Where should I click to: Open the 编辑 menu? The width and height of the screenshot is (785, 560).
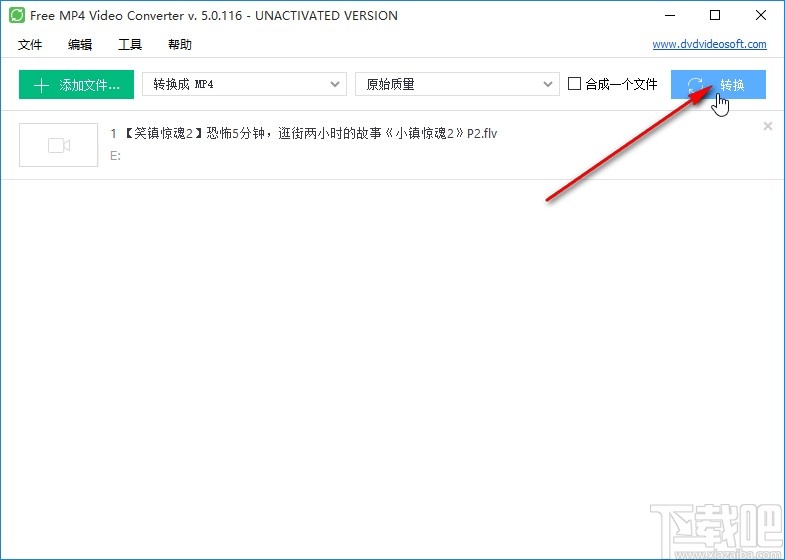[x=80, y=45]
